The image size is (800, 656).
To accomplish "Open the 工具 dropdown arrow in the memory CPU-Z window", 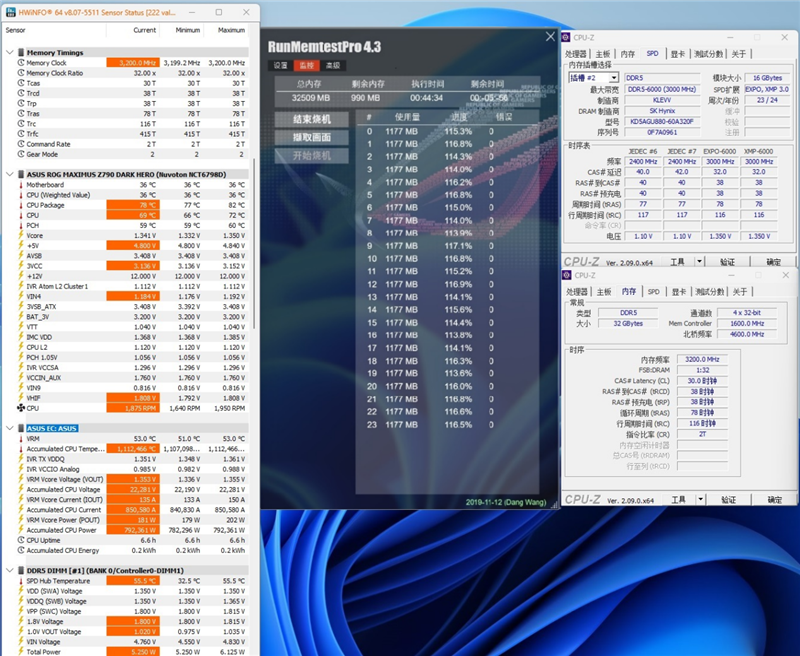I will click(701, 499).
